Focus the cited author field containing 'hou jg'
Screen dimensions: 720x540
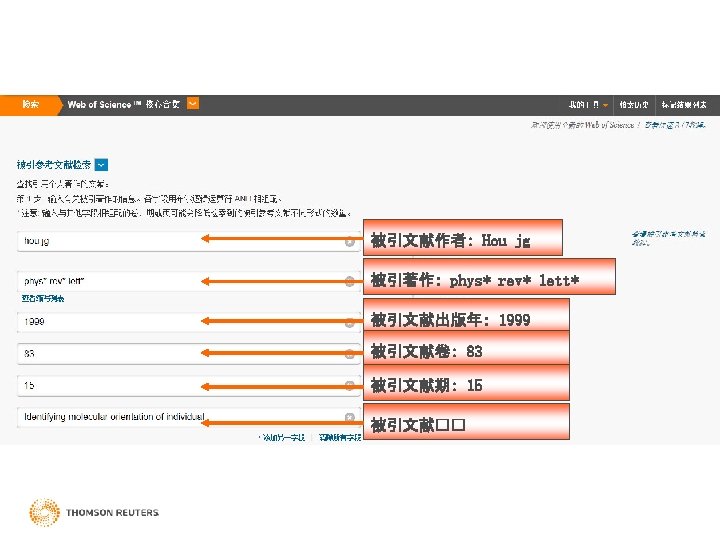pyautogui.click(x=189, y=241)
